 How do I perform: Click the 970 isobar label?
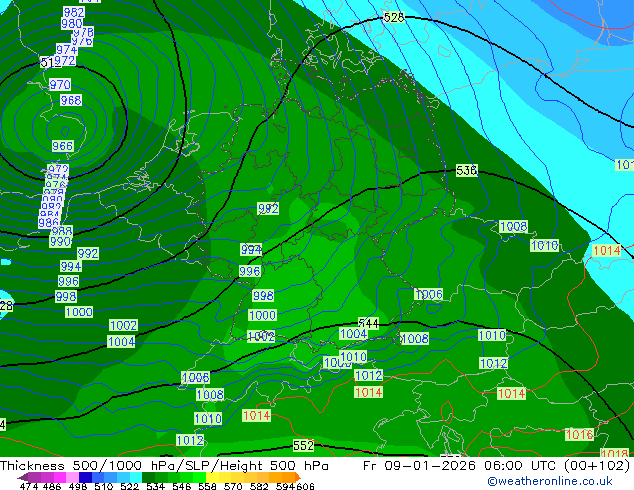[x=60, y=84]
